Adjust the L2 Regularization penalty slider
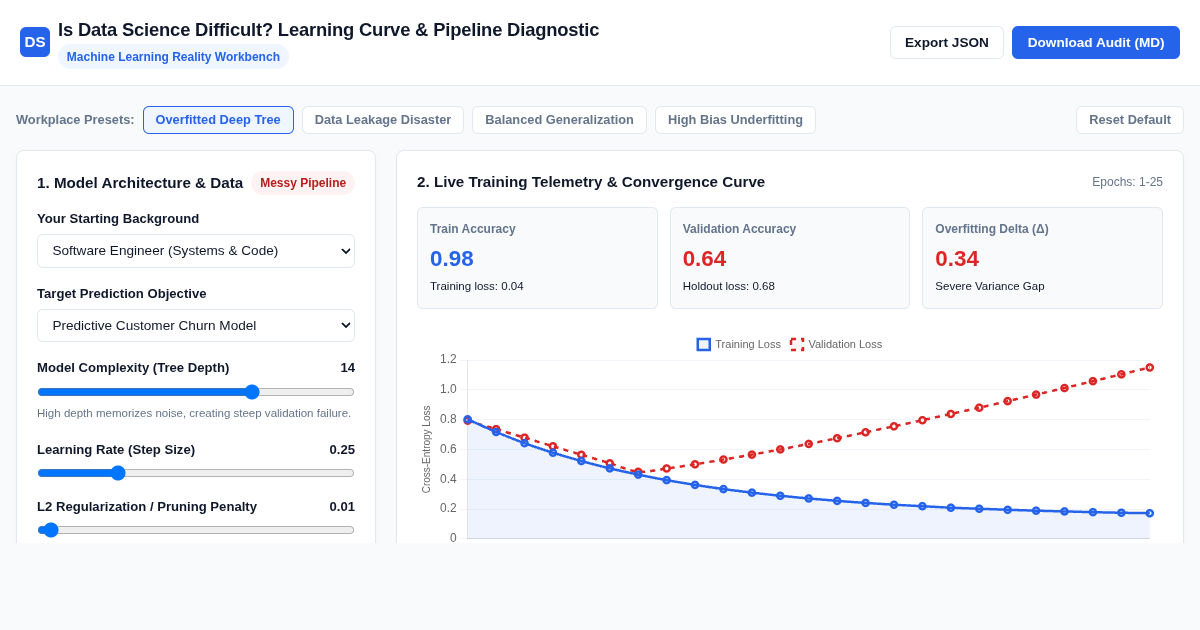 pyautogui.click(x=196, y=530)
